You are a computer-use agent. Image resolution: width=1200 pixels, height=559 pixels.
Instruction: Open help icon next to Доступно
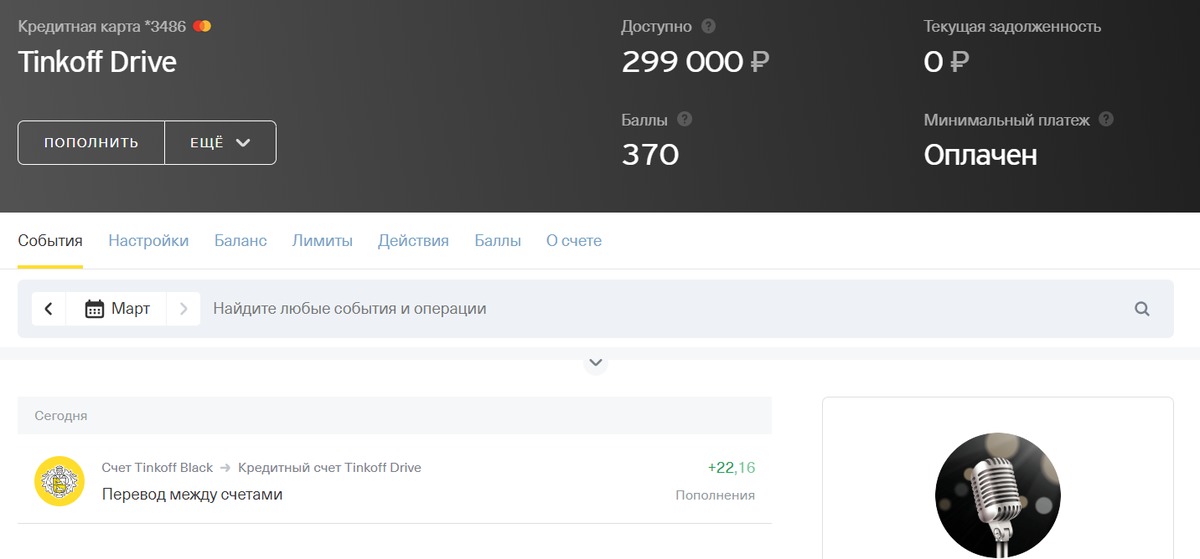[709, 26]
